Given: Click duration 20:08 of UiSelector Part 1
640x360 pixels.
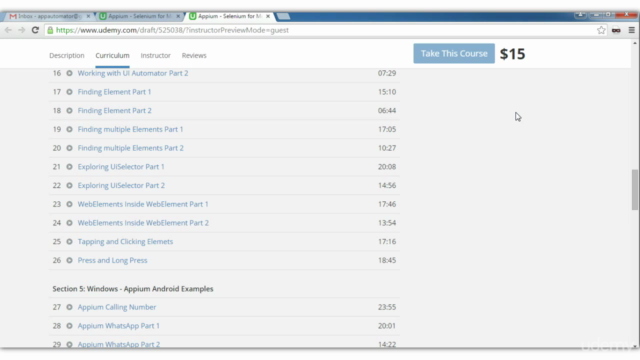Looking at the screenshot, I should [x=387, y=167].
